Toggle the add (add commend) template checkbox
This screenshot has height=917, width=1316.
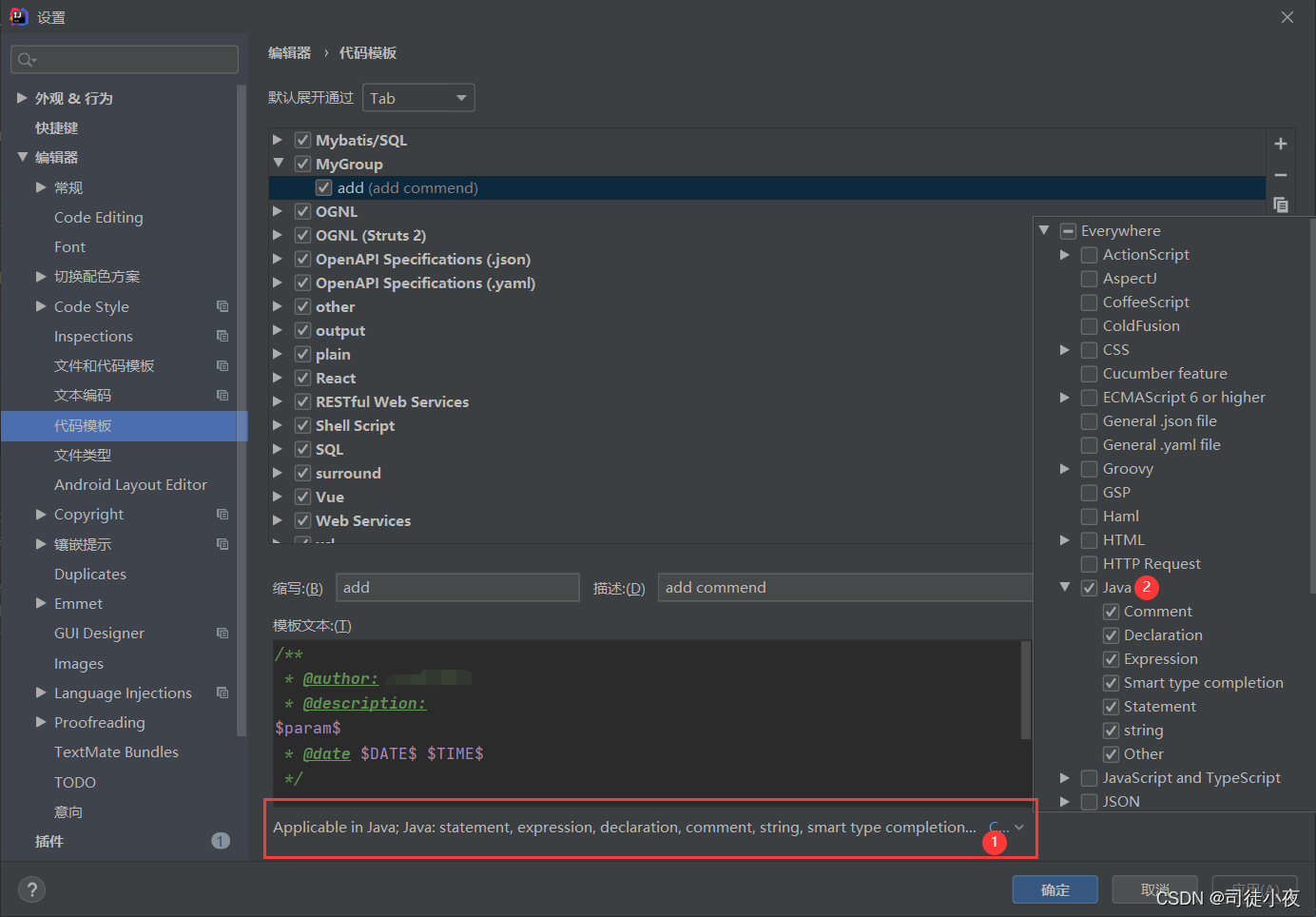(x=324, y=187)
